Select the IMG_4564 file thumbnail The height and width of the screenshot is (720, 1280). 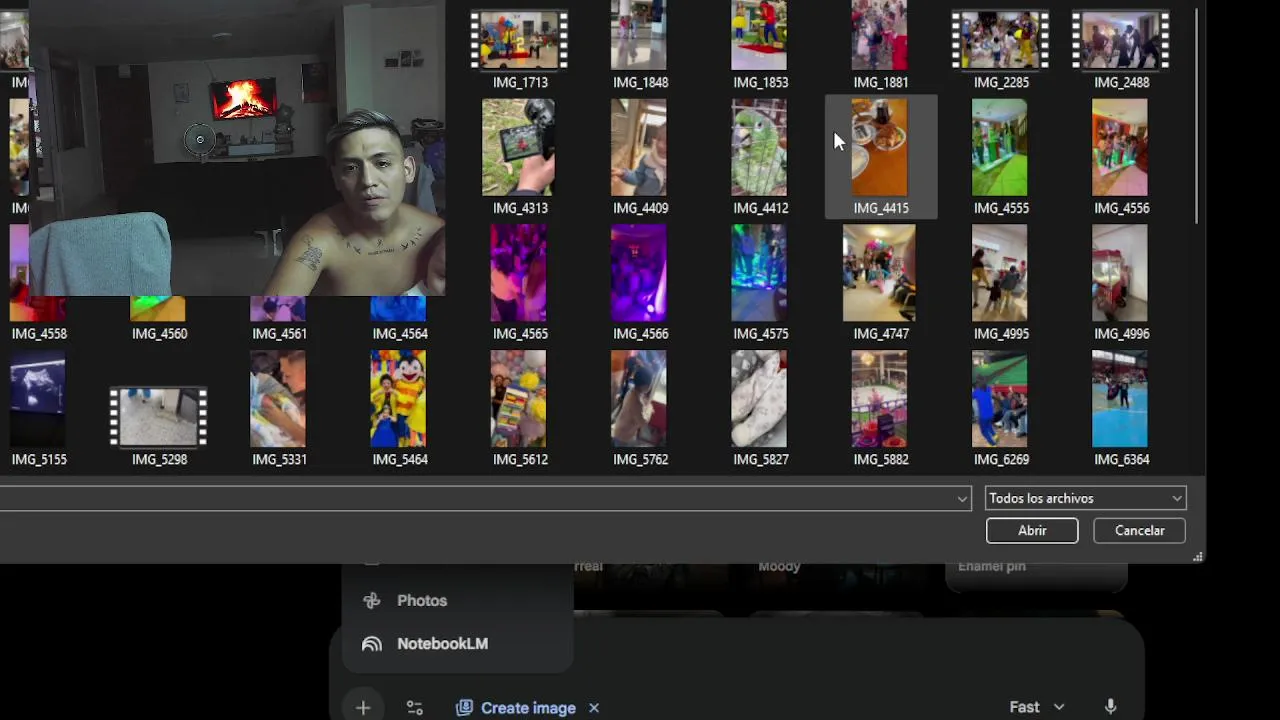(x=398, y=309)
